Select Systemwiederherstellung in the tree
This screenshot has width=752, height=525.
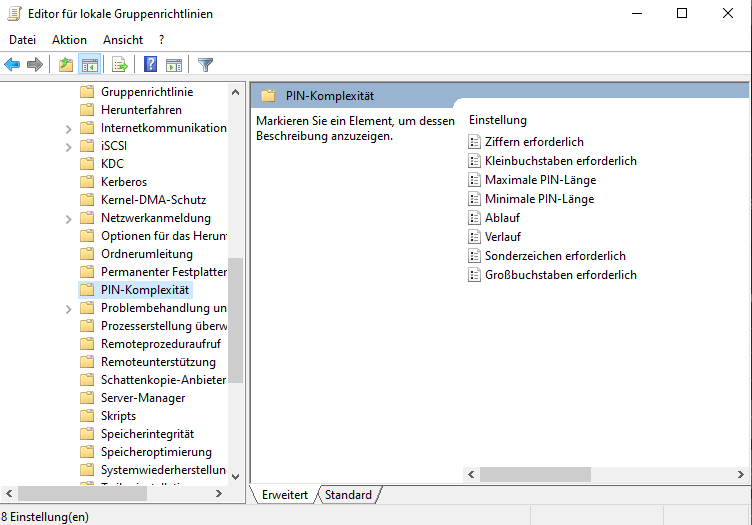163,470
